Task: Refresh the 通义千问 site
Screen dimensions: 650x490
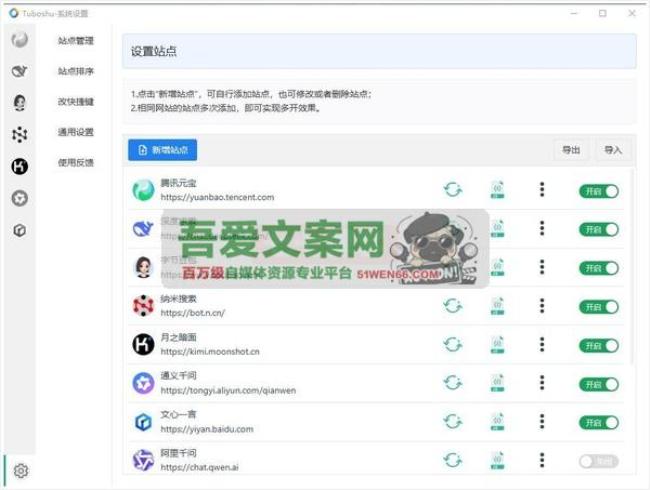Action: coord(453,383)
